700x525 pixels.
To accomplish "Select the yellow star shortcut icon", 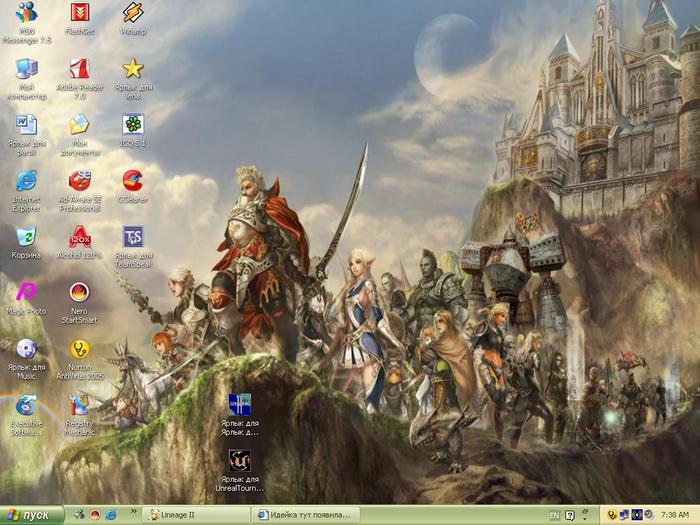I will (x=133, y=69).
